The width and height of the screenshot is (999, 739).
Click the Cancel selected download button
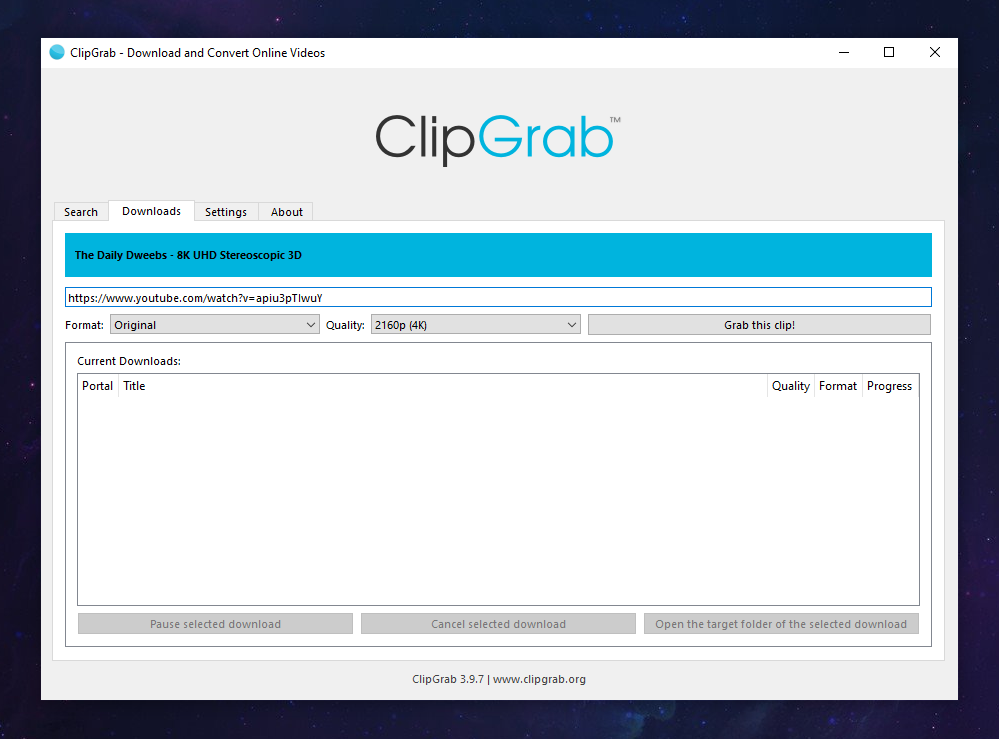point(498,624)
